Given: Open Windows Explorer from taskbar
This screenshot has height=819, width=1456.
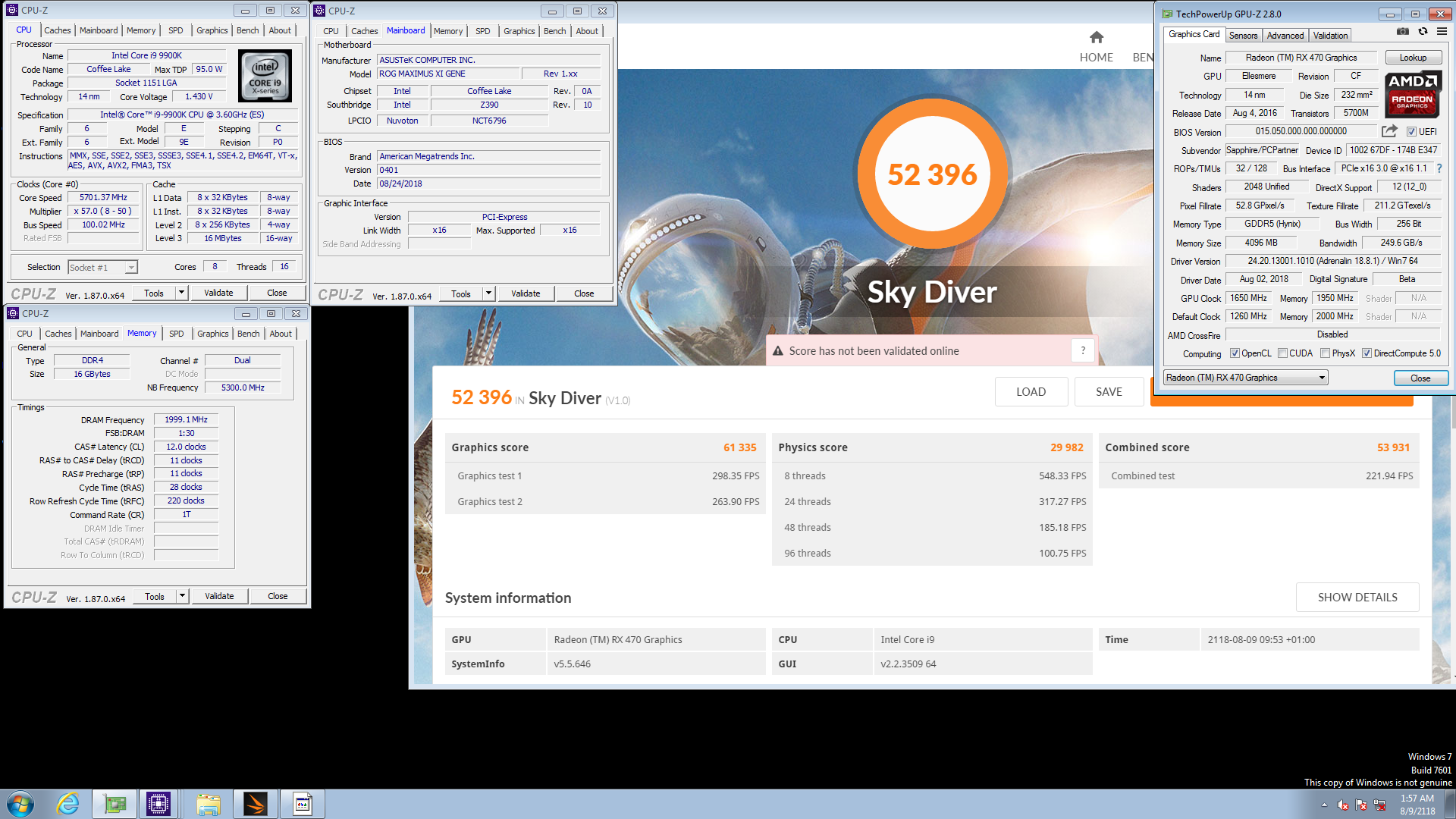Looking at the screenshot, I should [208, 804].
